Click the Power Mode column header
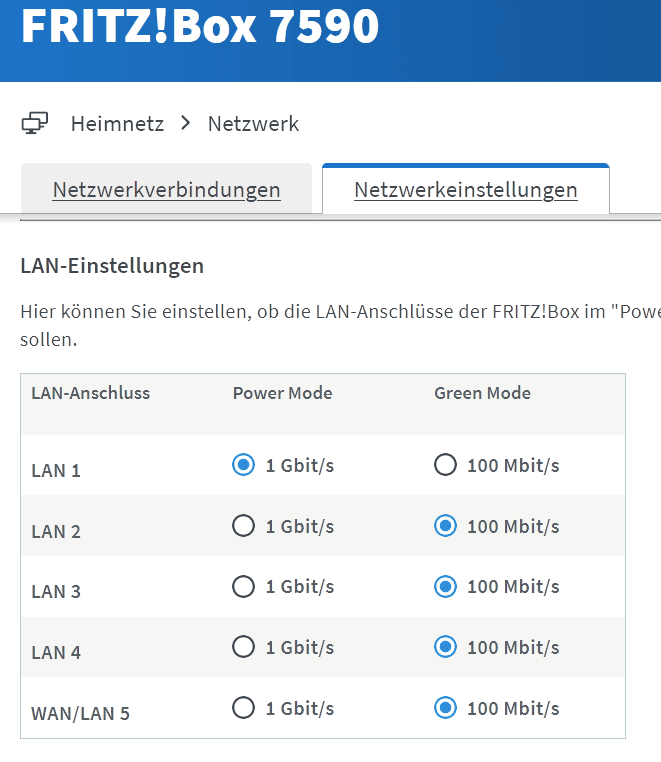This screenshot has width=661, height=762. click(282, 393)
